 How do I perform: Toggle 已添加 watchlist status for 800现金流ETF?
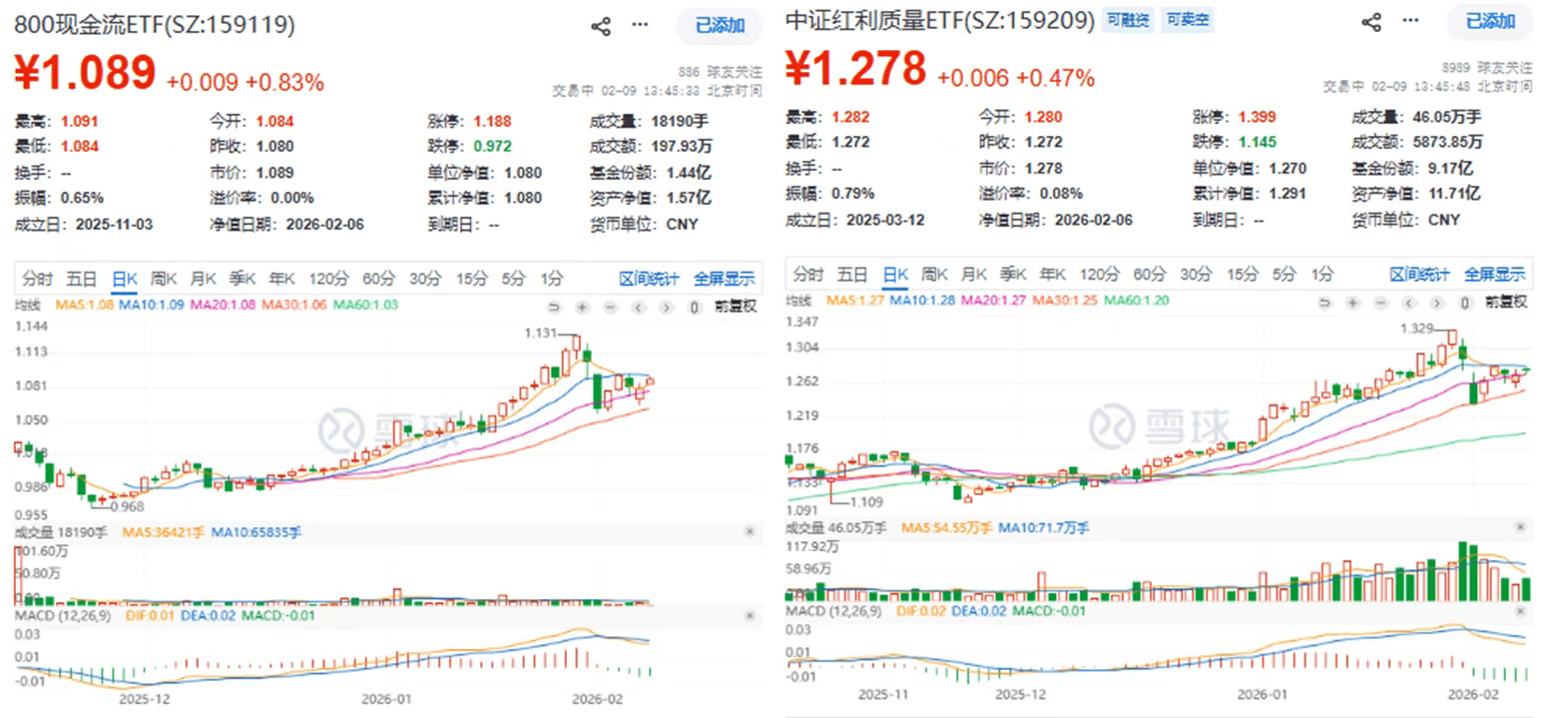(720, 26)
